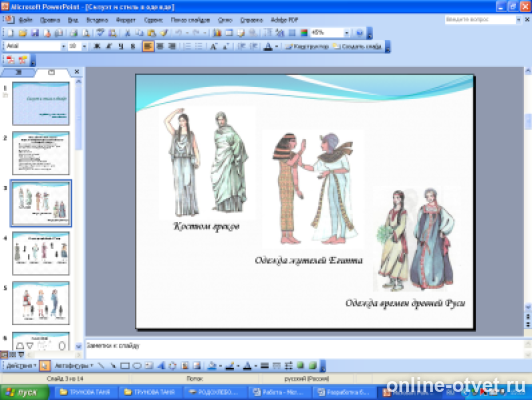Toggle Italic formatting button
This screenshot has height=400, width=532.
tap(109, 46)
